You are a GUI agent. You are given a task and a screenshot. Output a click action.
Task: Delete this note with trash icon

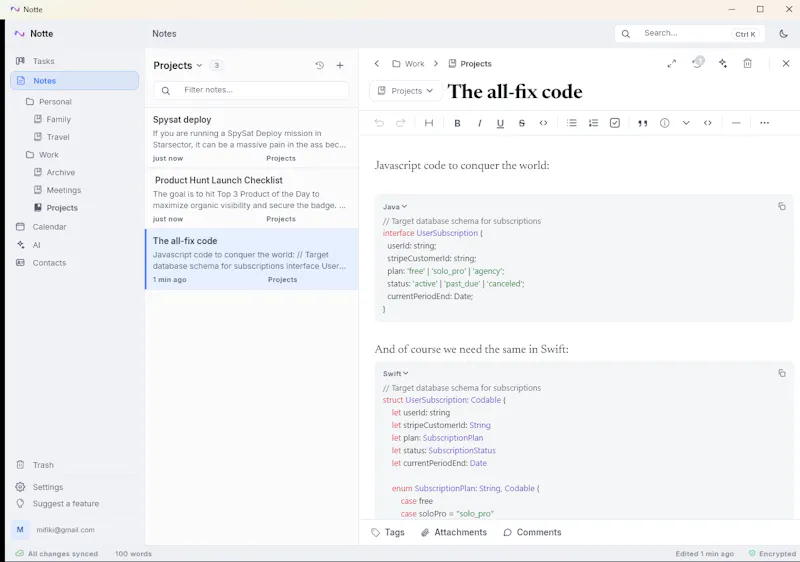point(747,63)
